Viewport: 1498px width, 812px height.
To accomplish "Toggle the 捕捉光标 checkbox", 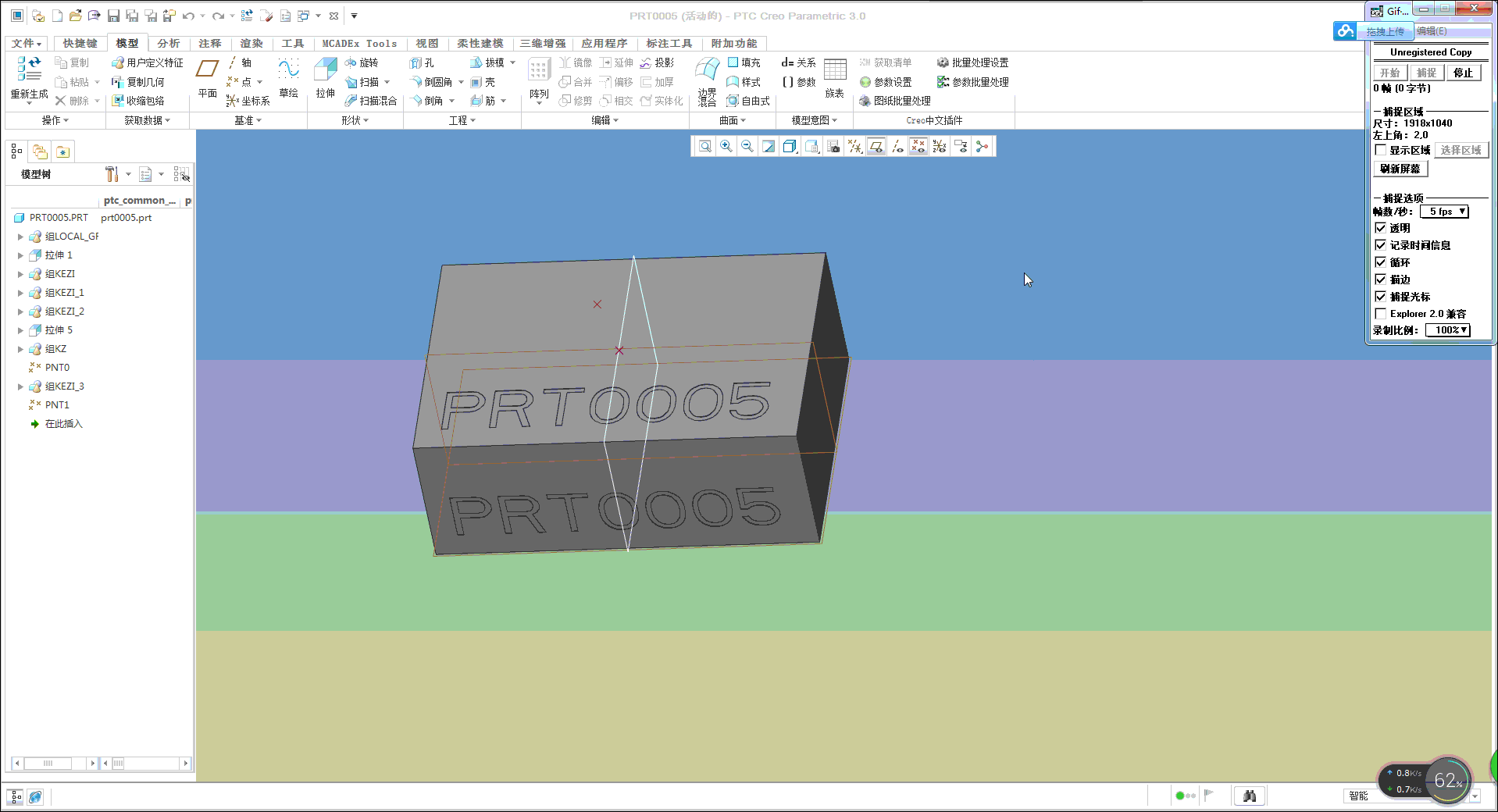I will pyautogui.click(x=1380, y=297).
